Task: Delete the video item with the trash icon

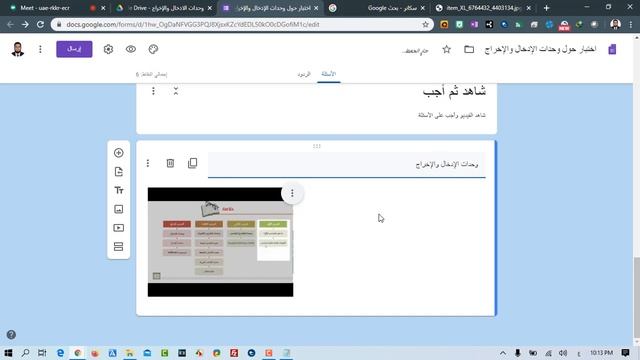Action: coord(170,163)
